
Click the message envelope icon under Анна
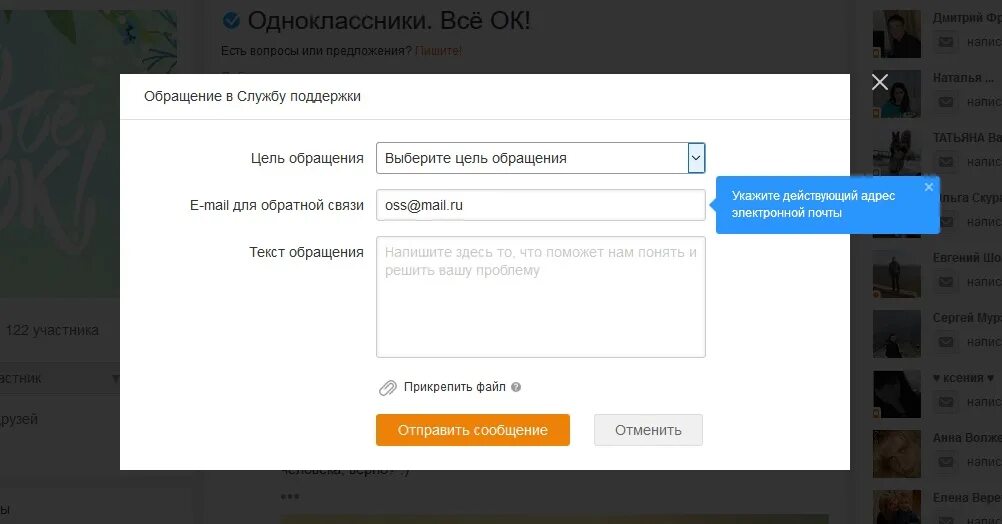point(946,462)
